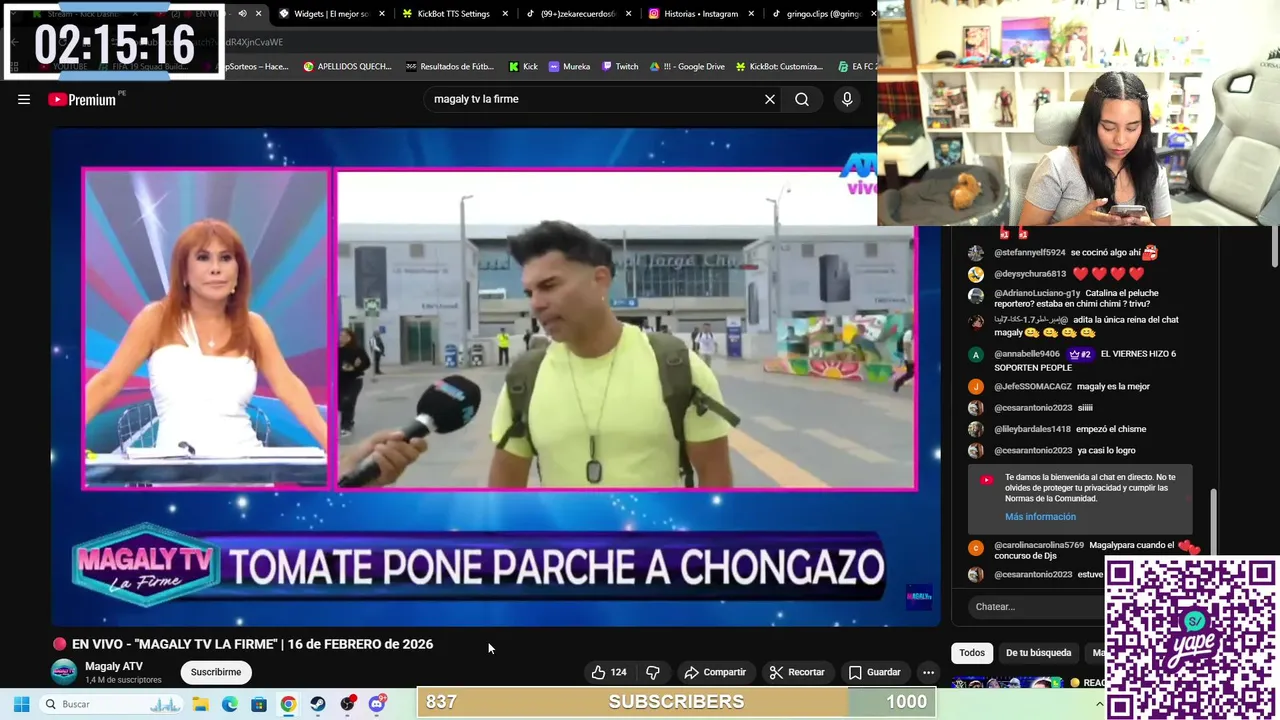The height and width of the screenshot is (720, 1280).
Task: Follow the 'Más información' chat link
Action: pos(1040,516)
